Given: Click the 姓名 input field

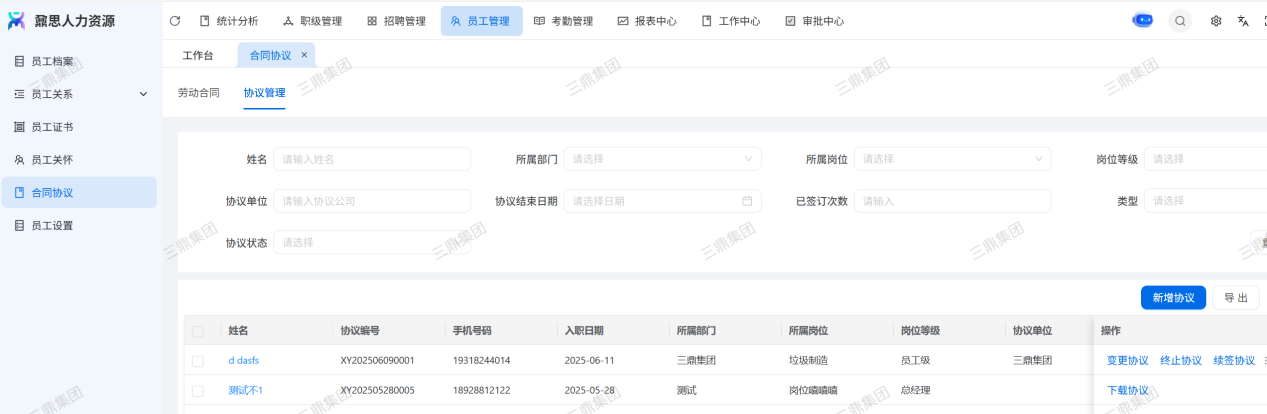Looking at the screenshot, I should point(371,159).
